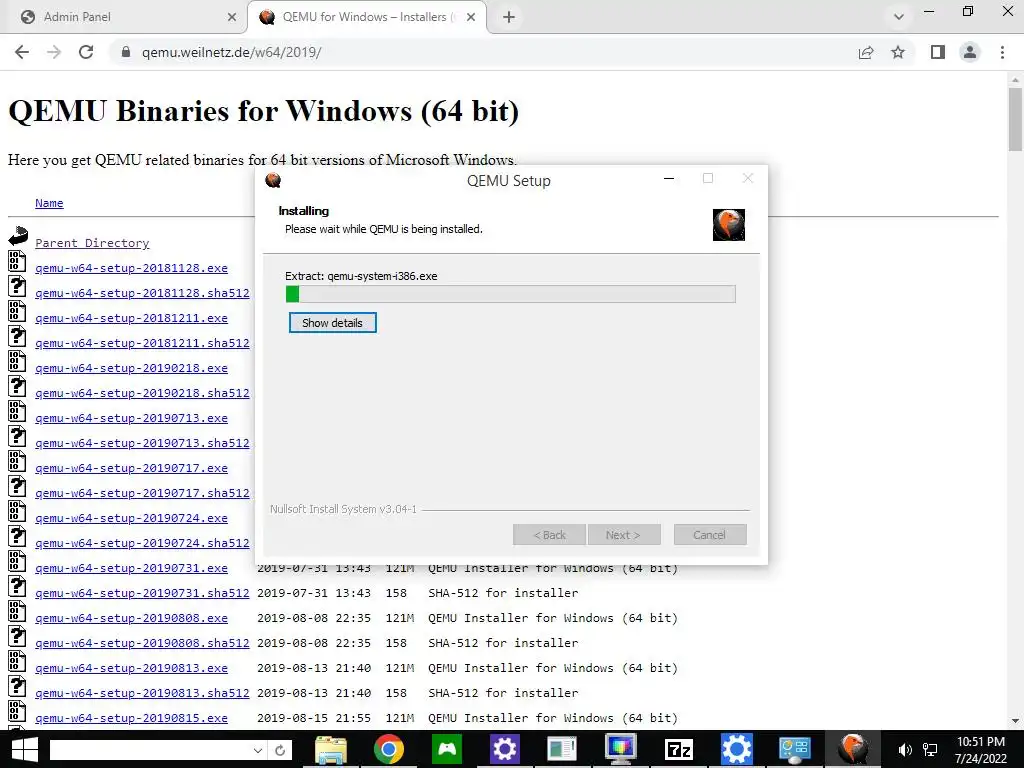The image size is (1024, 768).
Task: Click binary file icon beside qemu-w64-setup-20190218.exe
Action: pyautogui.click(x=17, y=361)
